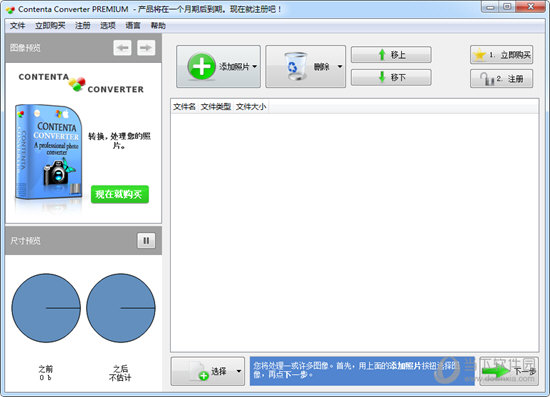The width and height of the screenshot is (550, 397).
Task: Click the 之后 size pie chart
Action: (x=121, y=308)
